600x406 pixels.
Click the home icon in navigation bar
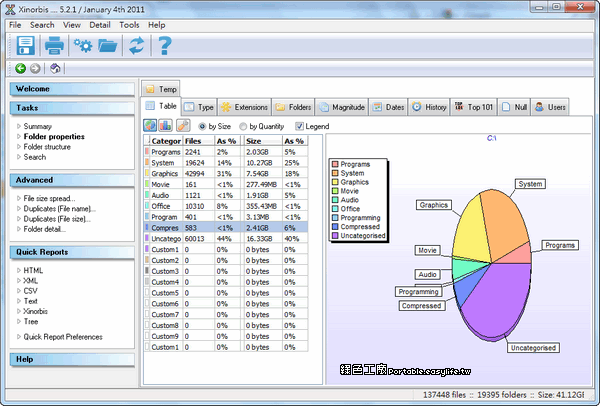(x=55, y=68)
